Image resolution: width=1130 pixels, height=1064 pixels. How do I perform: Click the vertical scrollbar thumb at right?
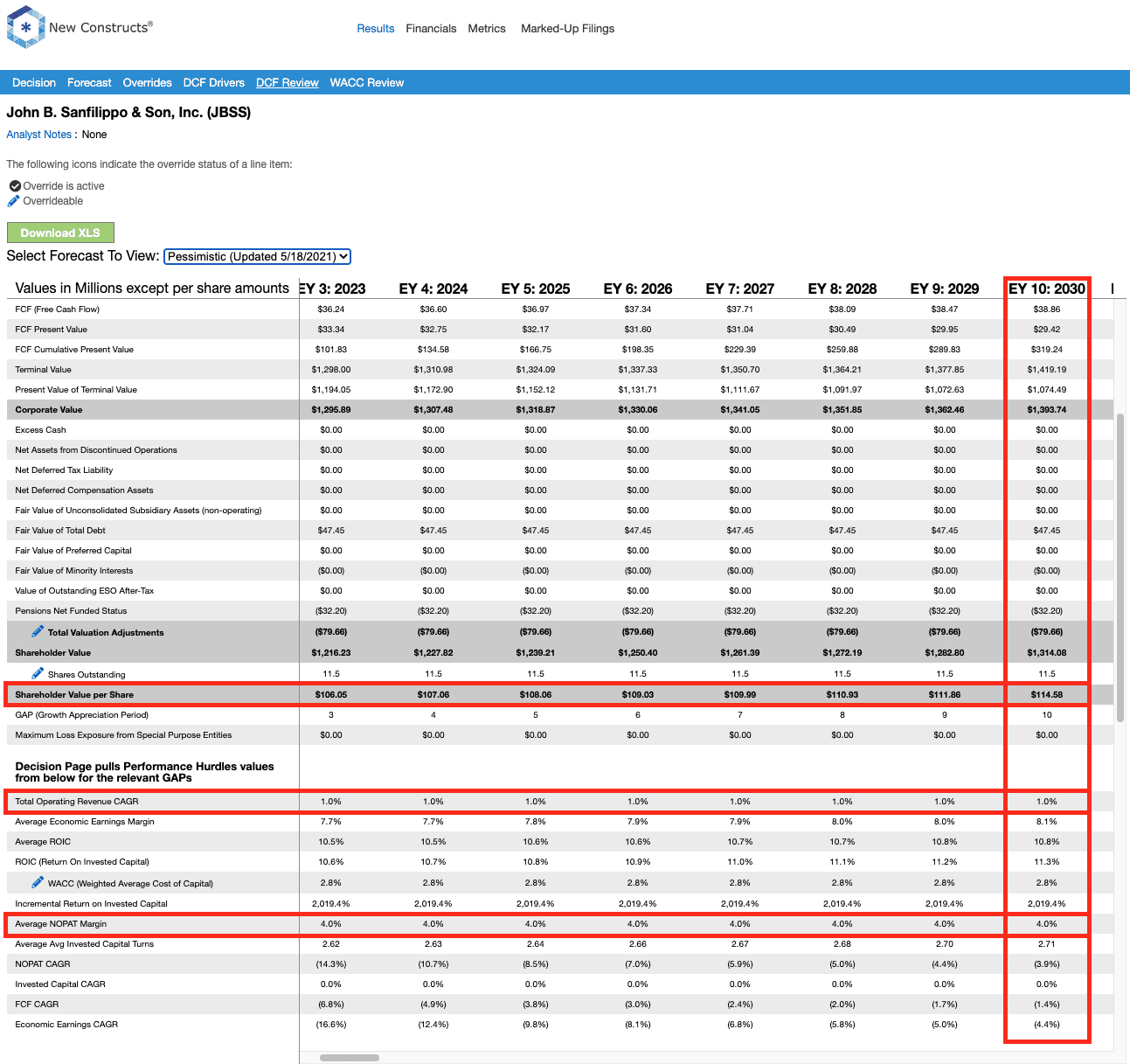coord(1120,568)
